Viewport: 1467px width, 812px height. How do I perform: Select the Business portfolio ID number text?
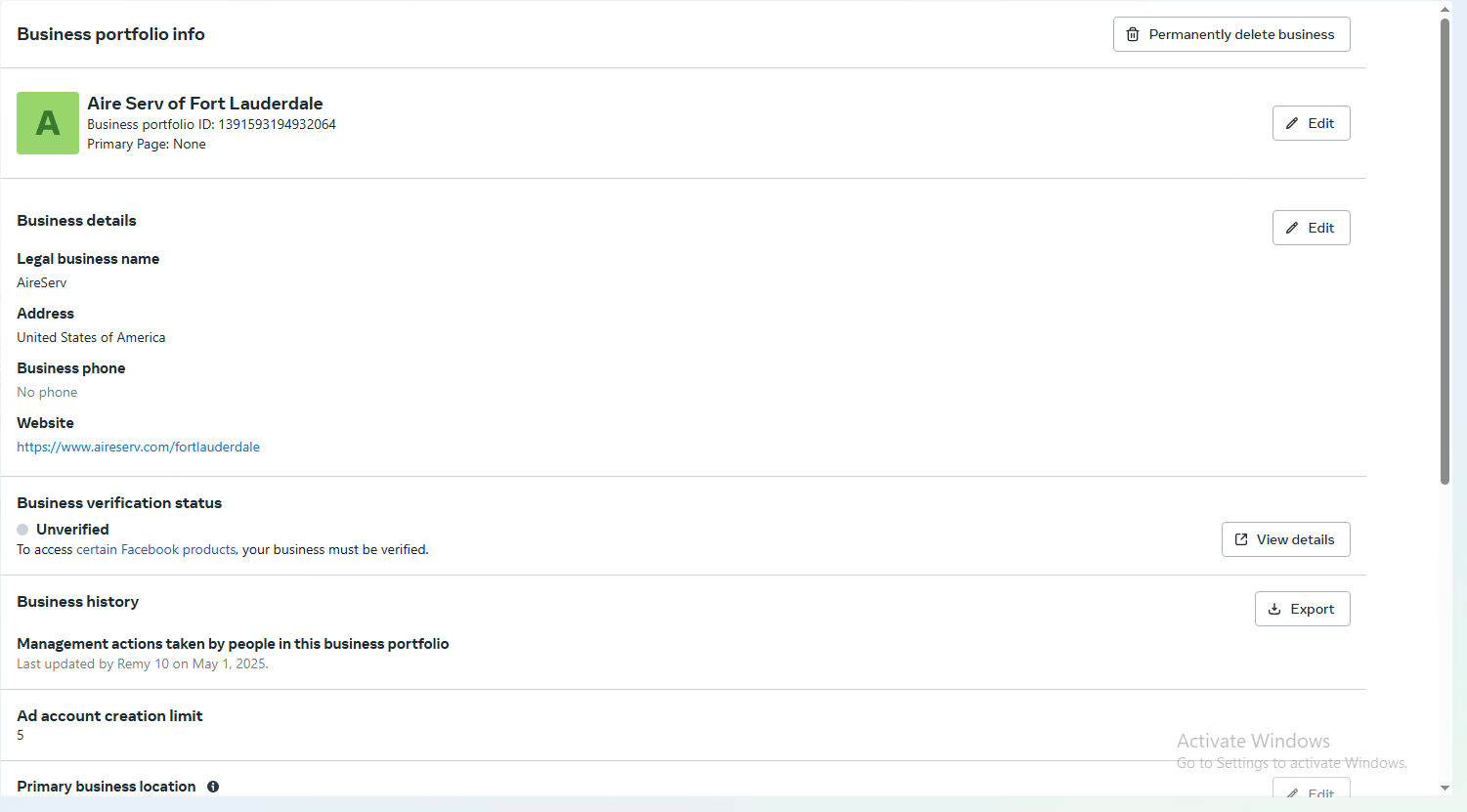point(277,124)
